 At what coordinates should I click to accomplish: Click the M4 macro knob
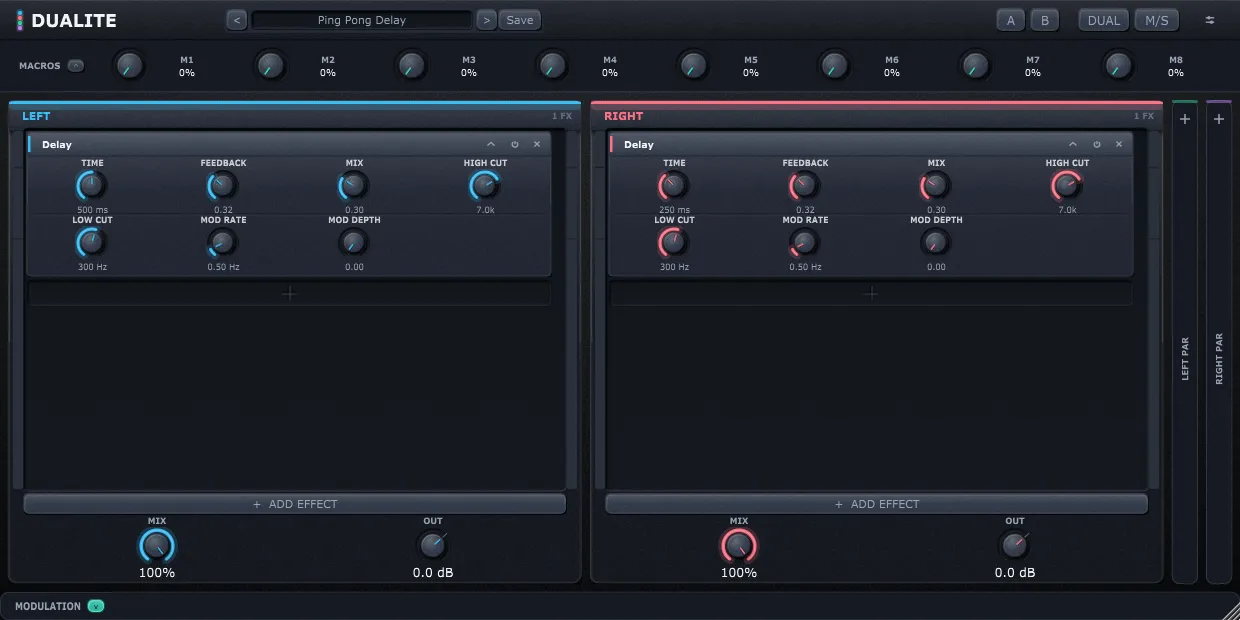(x=552, y=66)
